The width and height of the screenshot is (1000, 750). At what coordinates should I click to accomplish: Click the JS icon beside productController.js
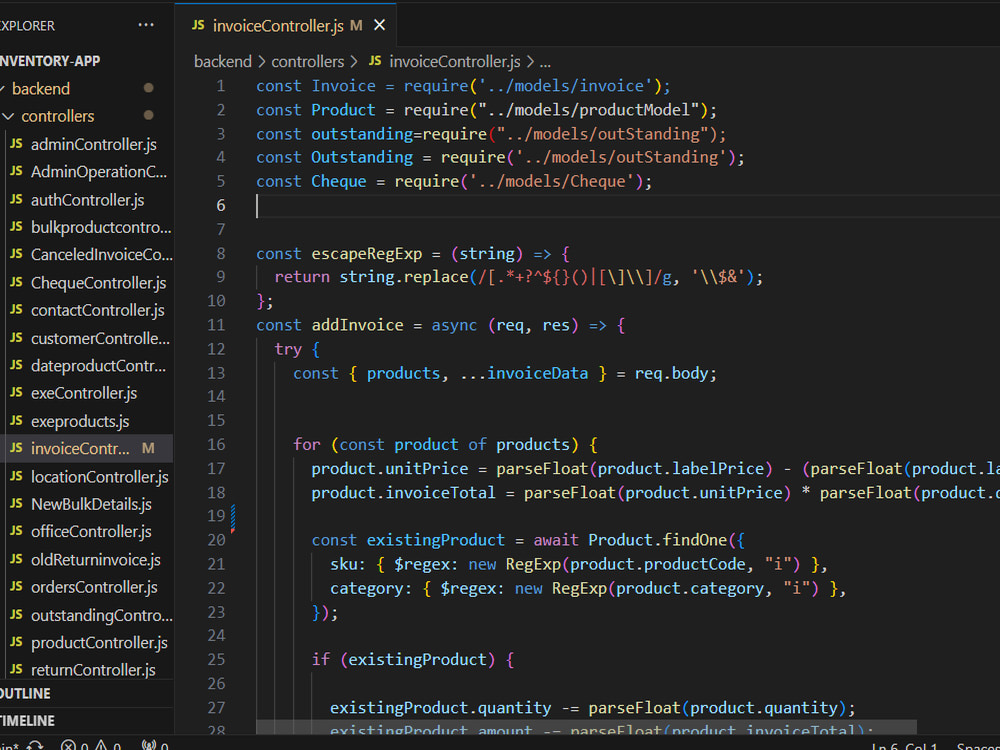(17, 642)
